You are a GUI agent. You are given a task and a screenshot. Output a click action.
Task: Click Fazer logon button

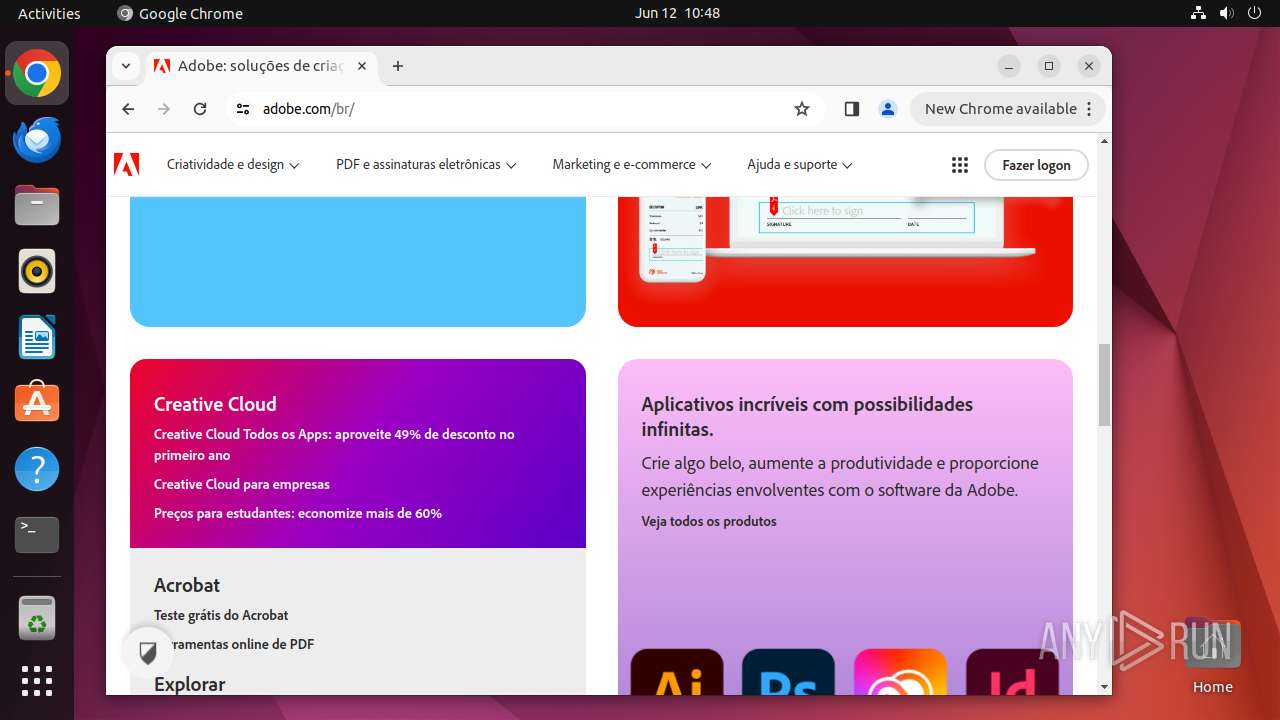click(x=1036, y=165)
